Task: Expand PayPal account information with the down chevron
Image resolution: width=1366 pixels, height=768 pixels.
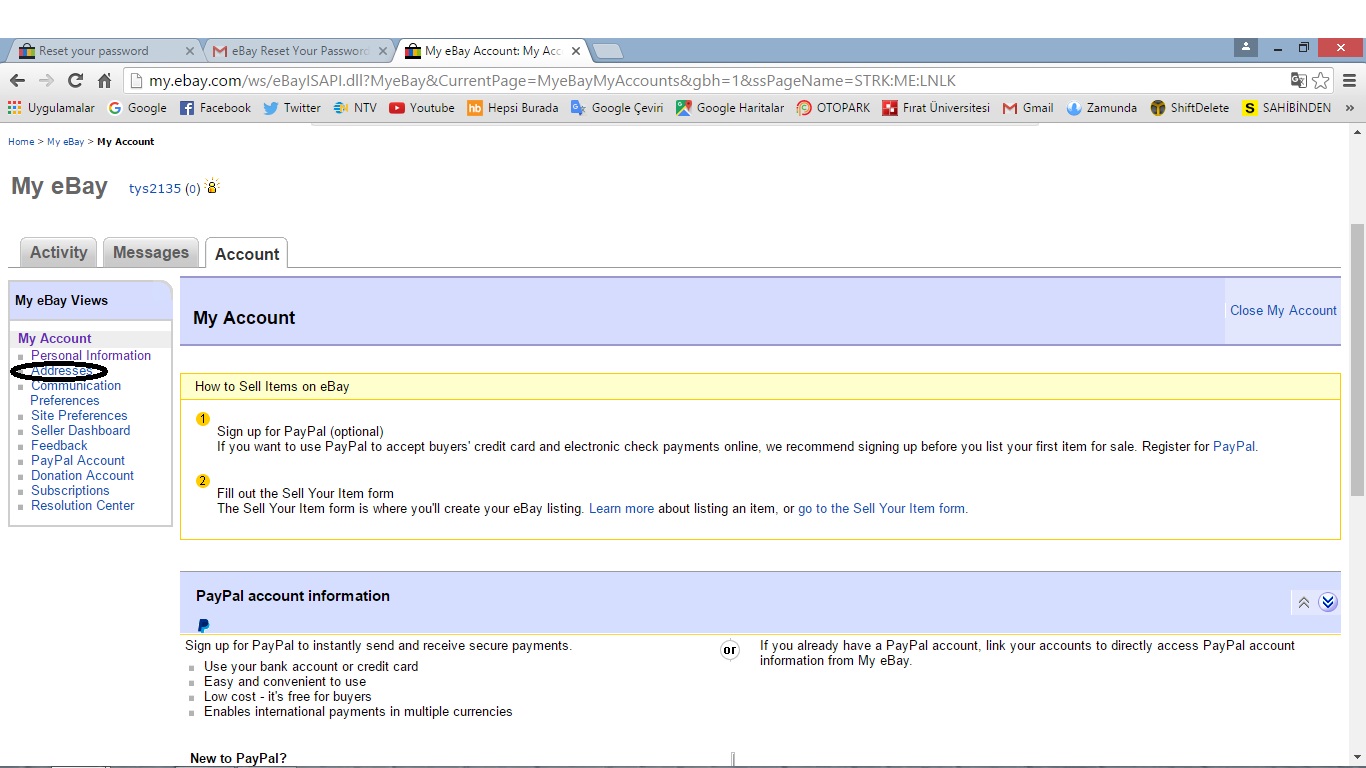Action: (1328, 602)
